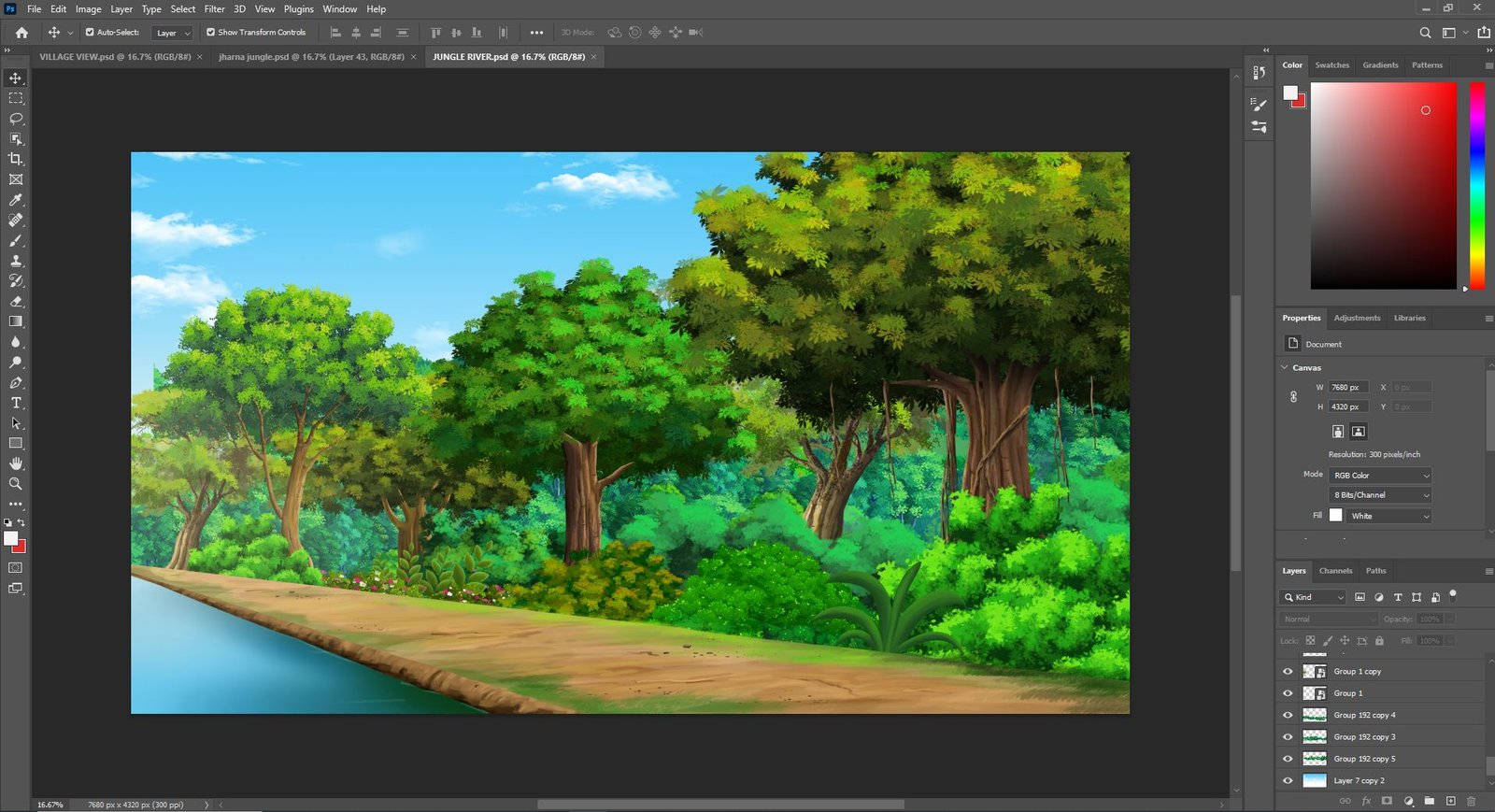1495x812 pixels.
Task: Select the History Brush tool
Action: point(16,281)
